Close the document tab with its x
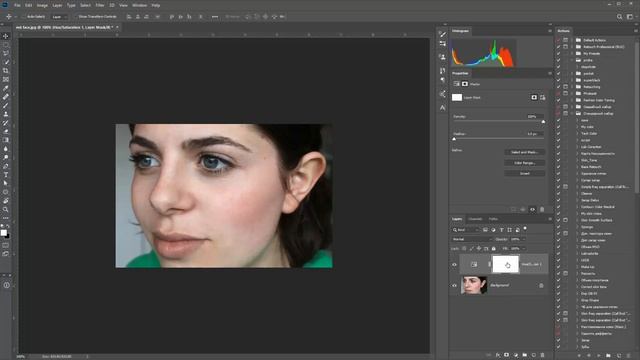 point(117,27)
